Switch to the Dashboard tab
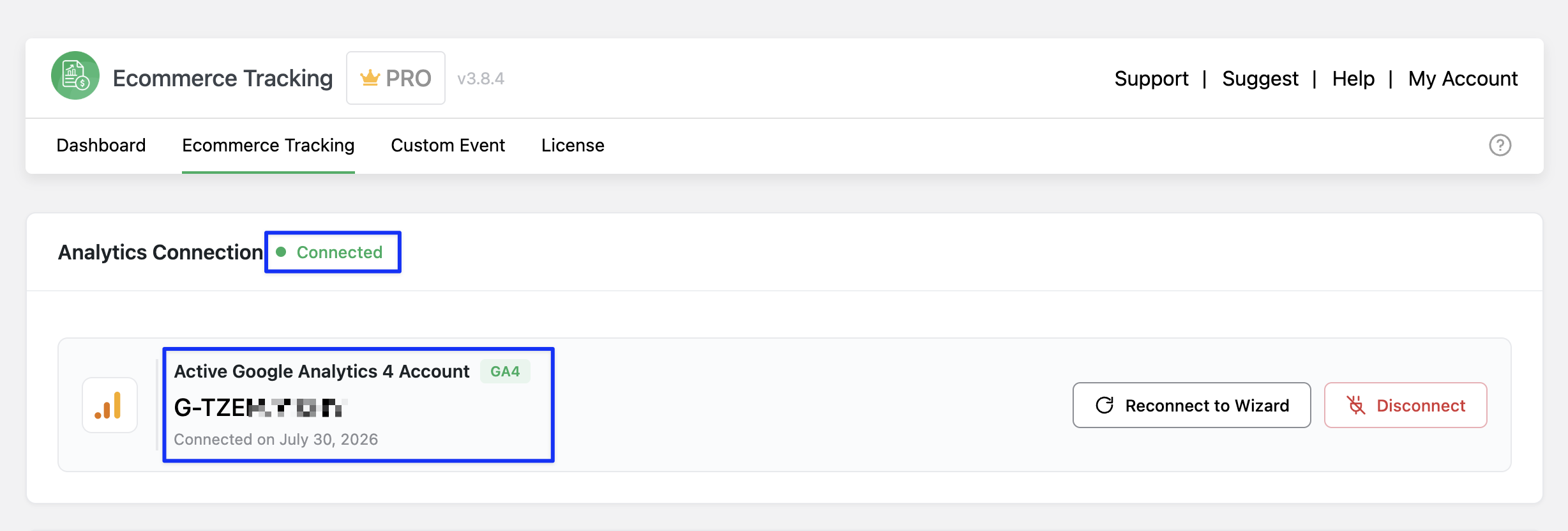Viewport: 1568px width, 531px height. (101, 145)
